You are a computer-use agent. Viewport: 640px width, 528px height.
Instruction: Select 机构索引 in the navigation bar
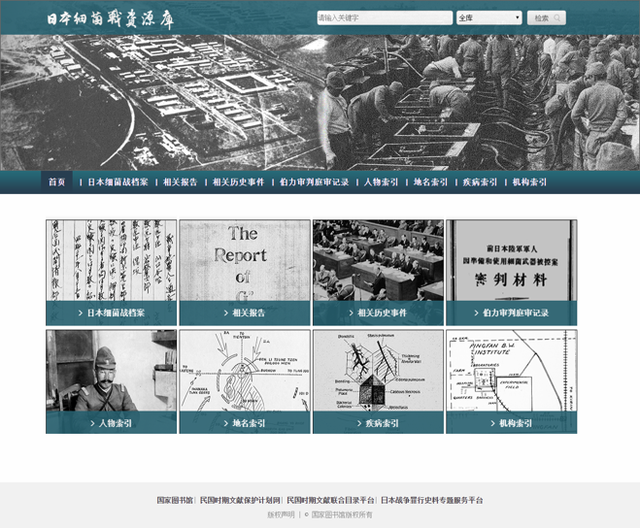coord(530,183)
